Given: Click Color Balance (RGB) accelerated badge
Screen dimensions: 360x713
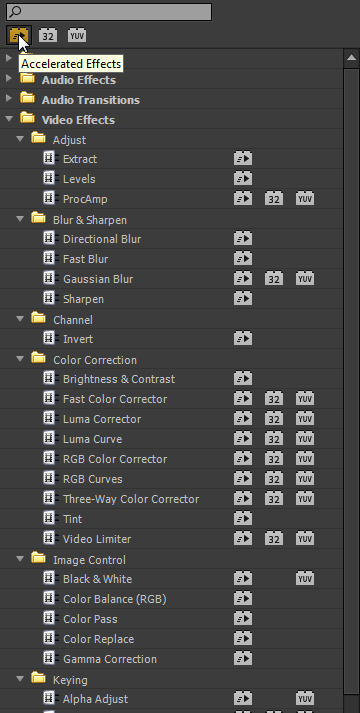Looking at the screenshot, I should (x=243, y=598).
